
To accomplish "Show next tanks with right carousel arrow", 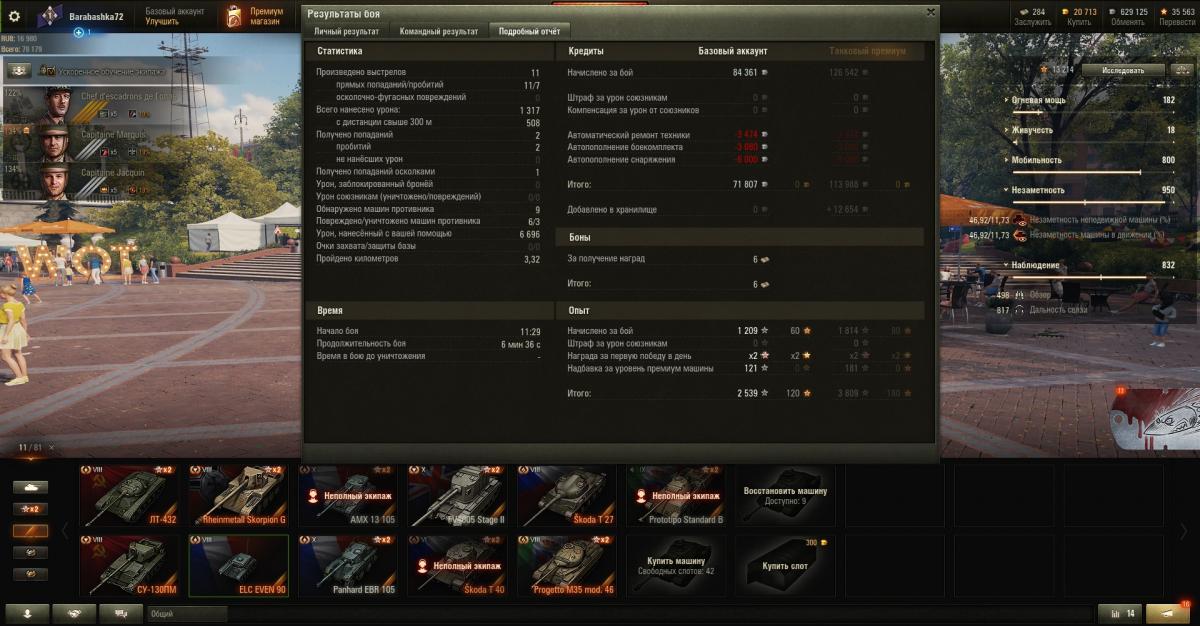I will [1184, 530].
